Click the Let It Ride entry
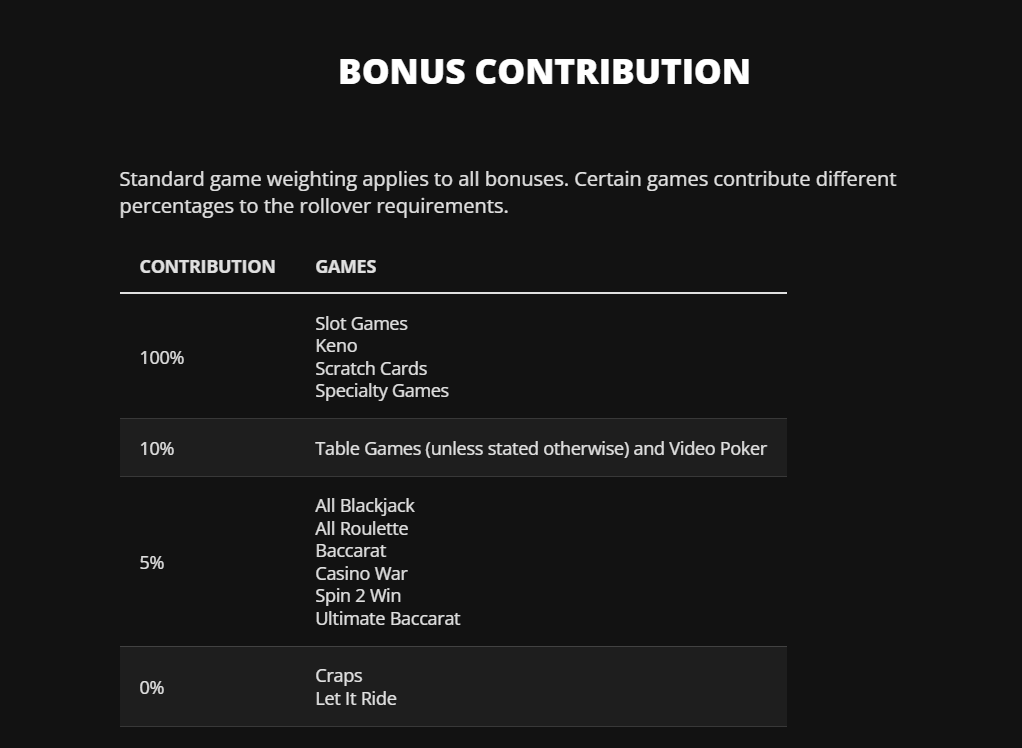This screenshot has height=748, width=1022. pos(356,699)
